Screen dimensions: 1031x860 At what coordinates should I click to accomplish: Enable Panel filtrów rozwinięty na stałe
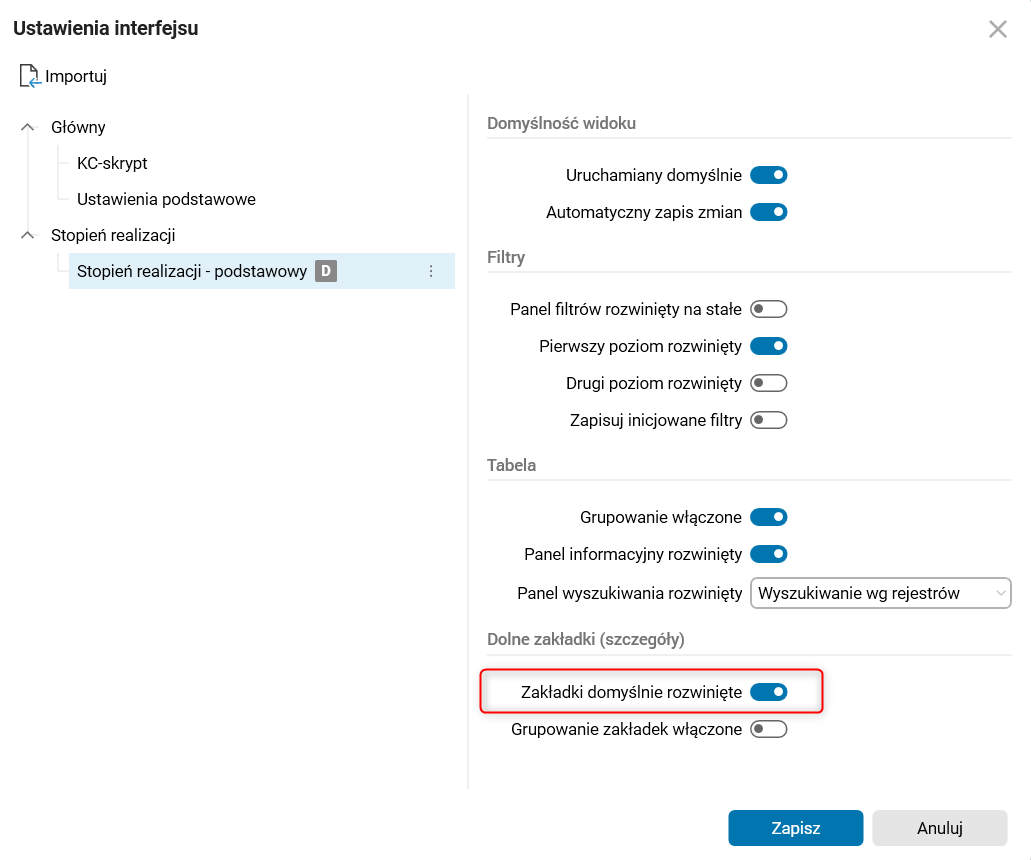coord(768,310)
